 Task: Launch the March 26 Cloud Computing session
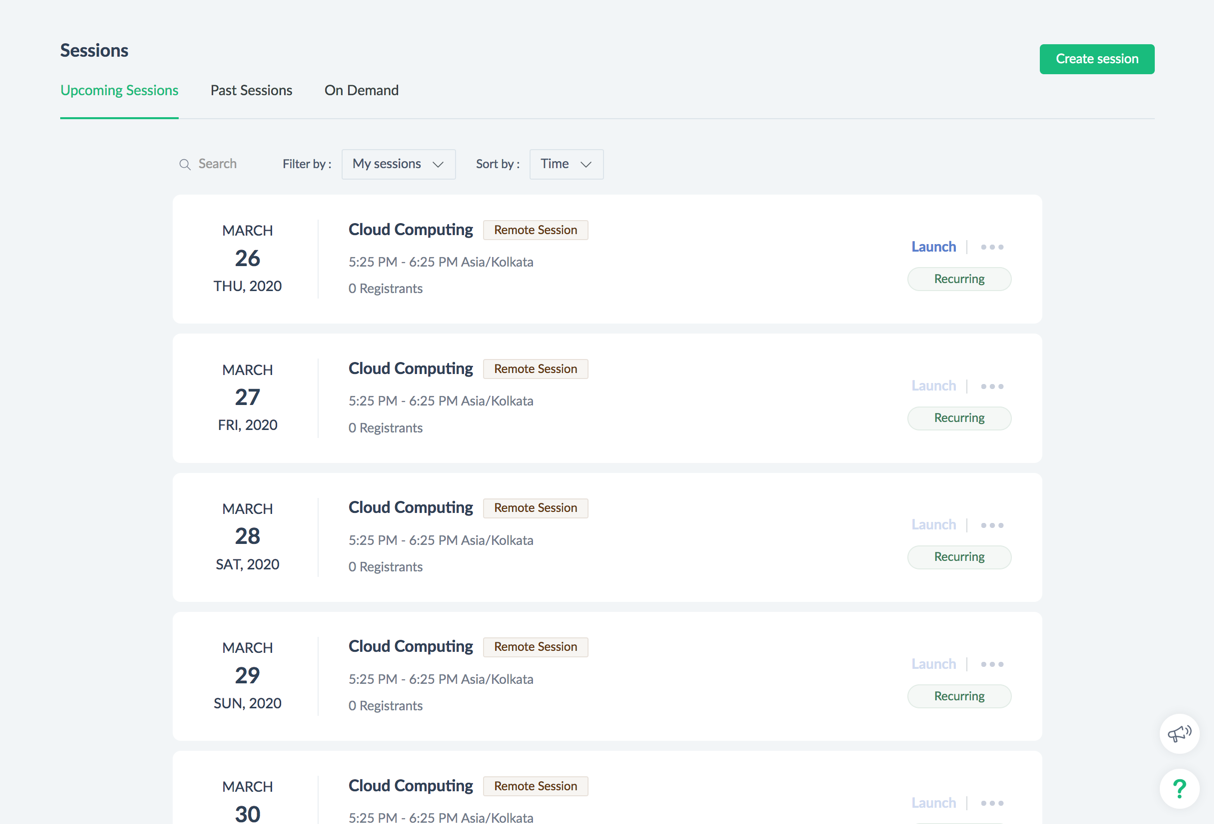click(x=933, y=247)
